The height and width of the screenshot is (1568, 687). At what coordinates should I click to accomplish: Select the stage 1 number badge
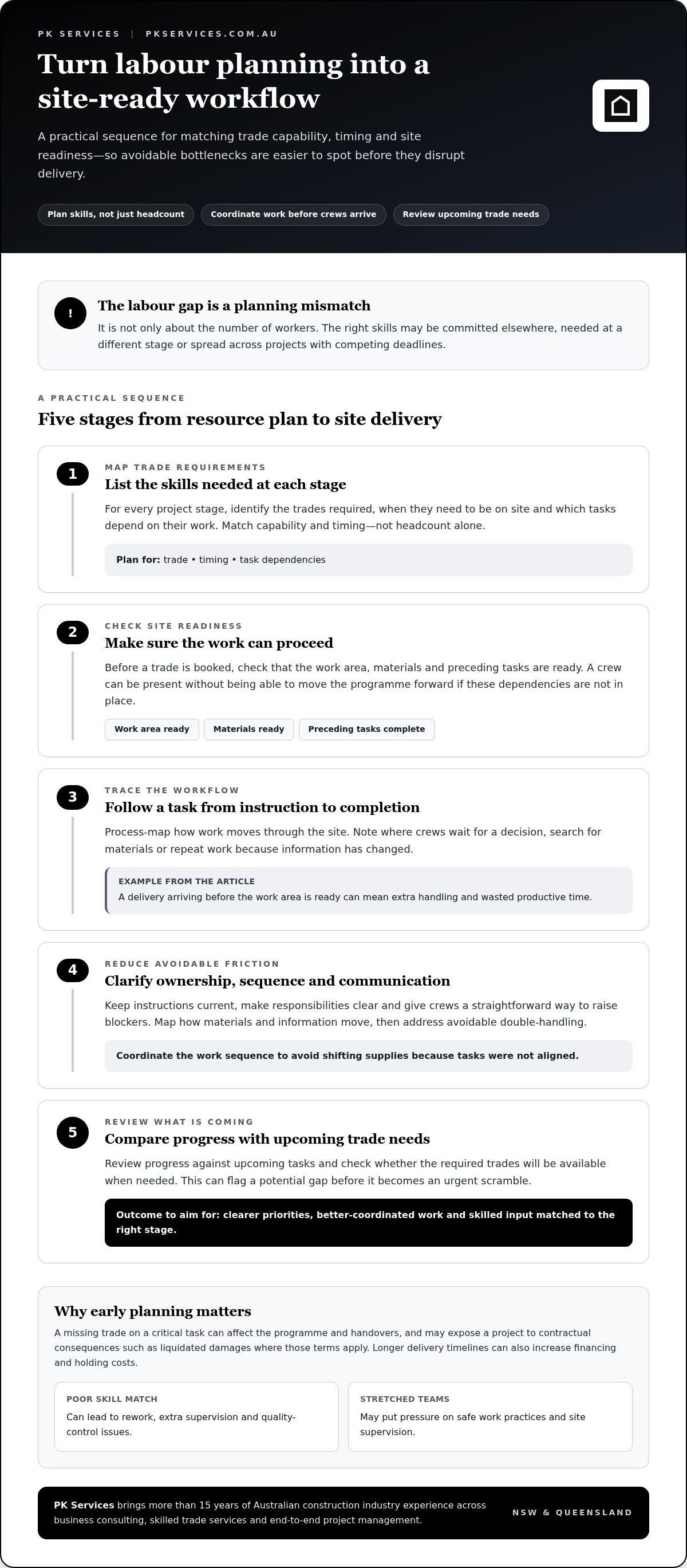72,474
